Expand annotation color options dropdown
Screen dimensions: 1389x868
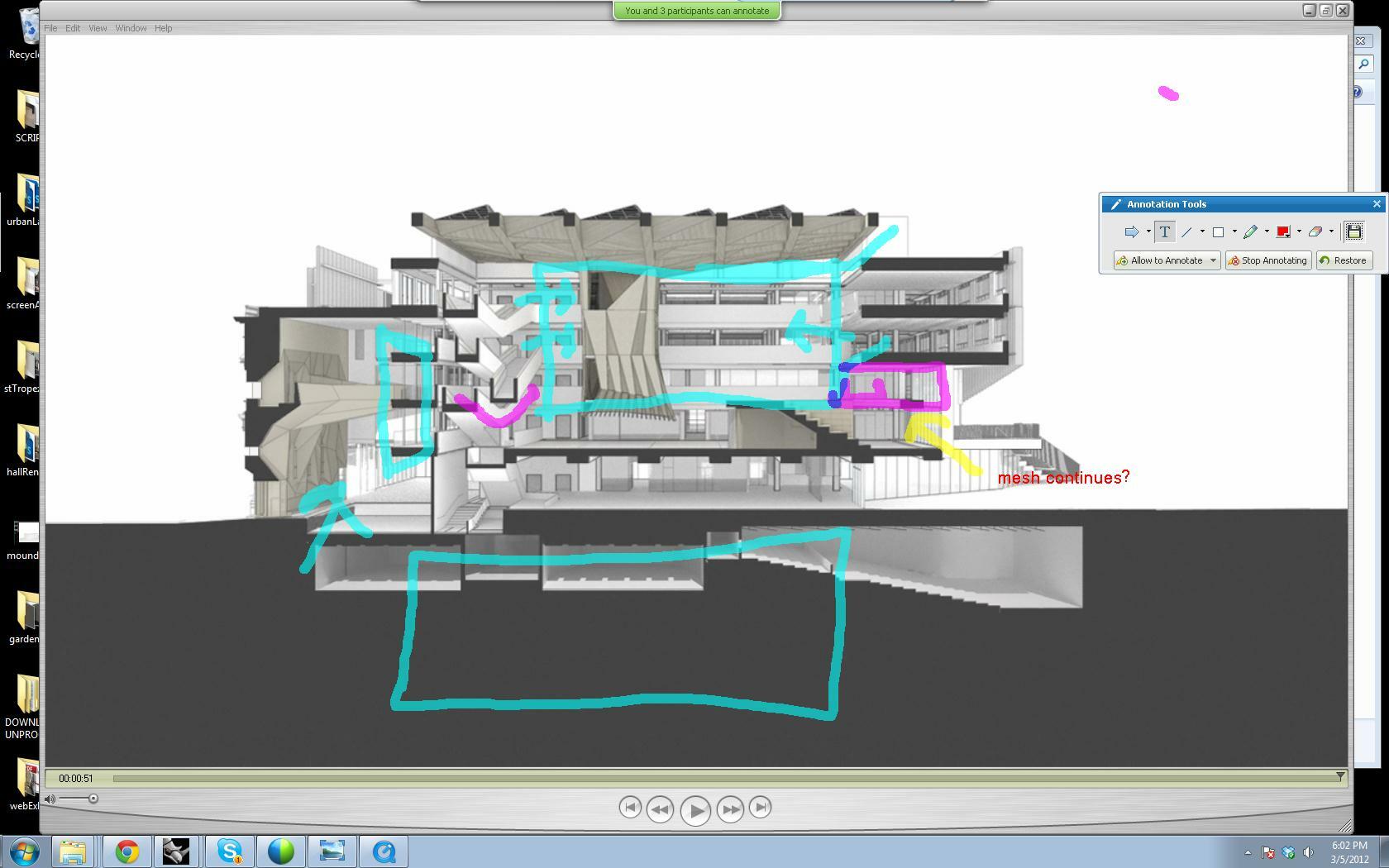click(1299, 232)
